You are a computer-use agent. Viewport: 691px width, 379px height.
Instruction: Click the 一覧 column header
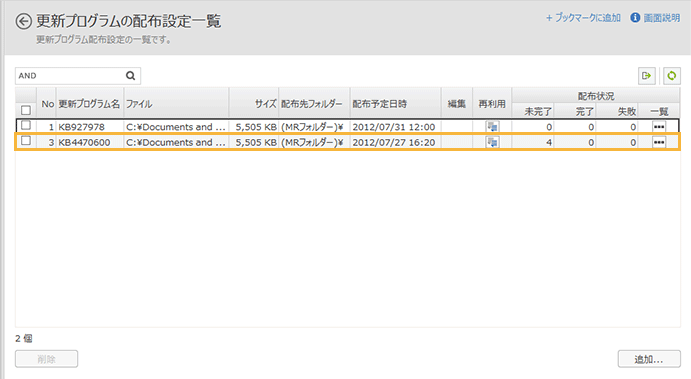pos(659,111)
